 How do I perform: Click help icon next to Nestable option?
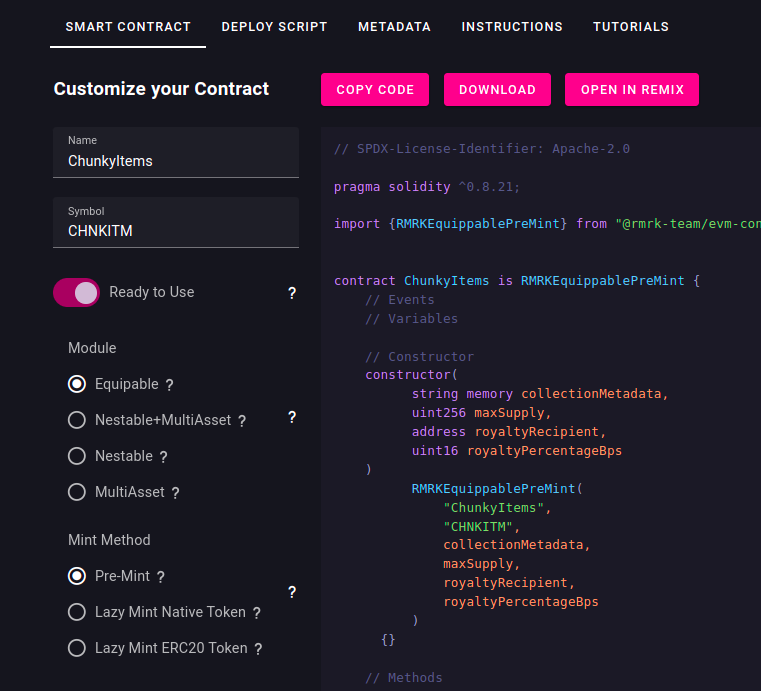click(x=163, y=457)
